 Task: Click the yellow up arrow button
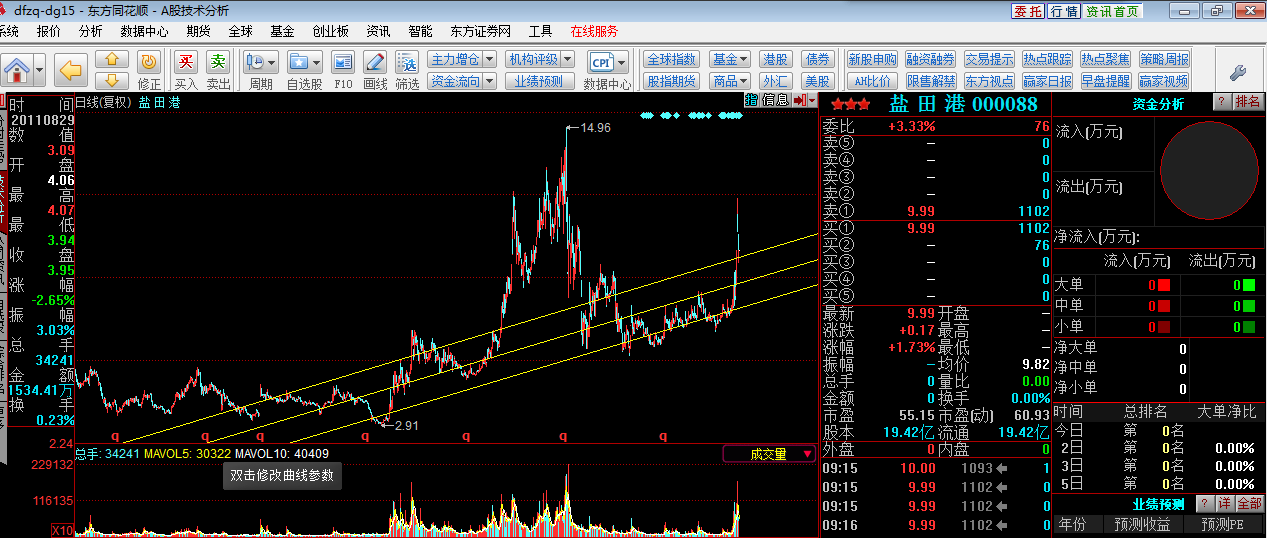click(x=112, y=60)
